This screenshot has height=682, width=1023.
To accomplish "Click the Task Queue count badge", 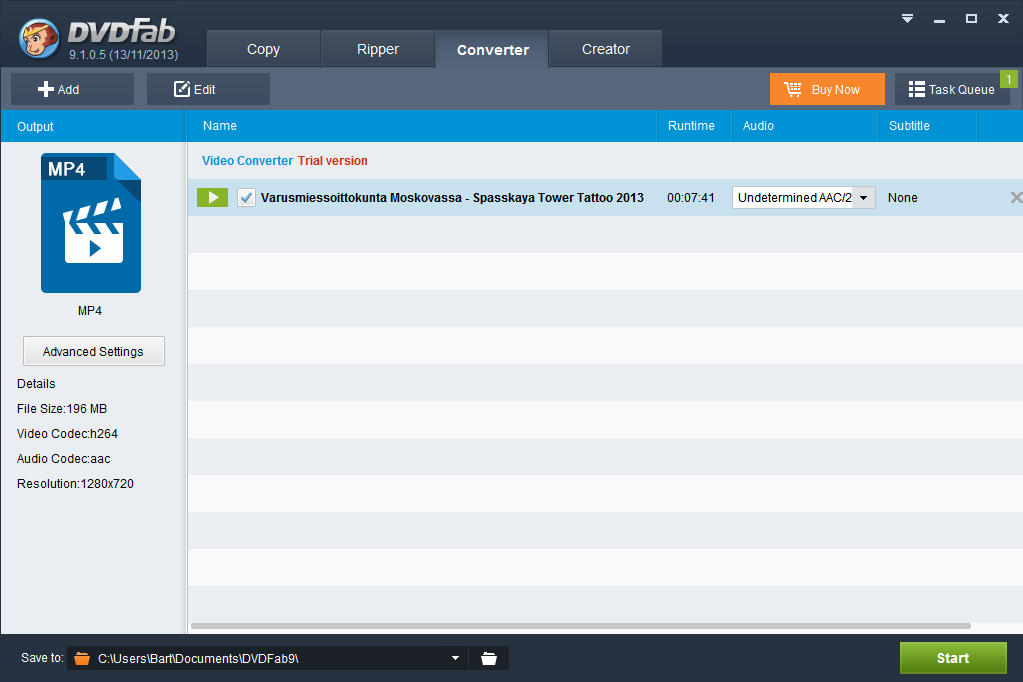I will [x=1009, y=79].
